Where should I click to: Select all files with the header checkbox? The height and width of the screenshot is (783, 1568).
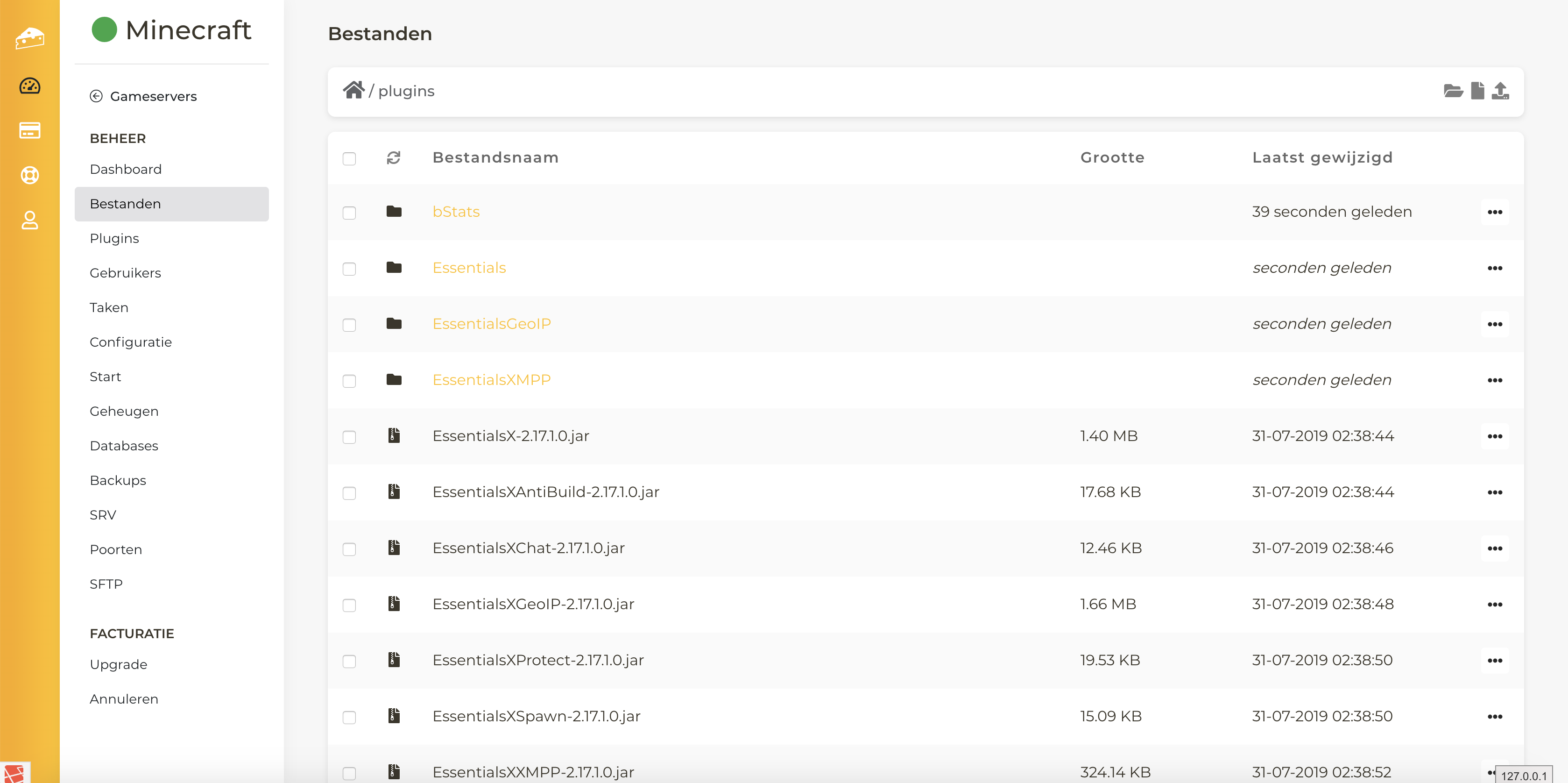coord(349,159)
